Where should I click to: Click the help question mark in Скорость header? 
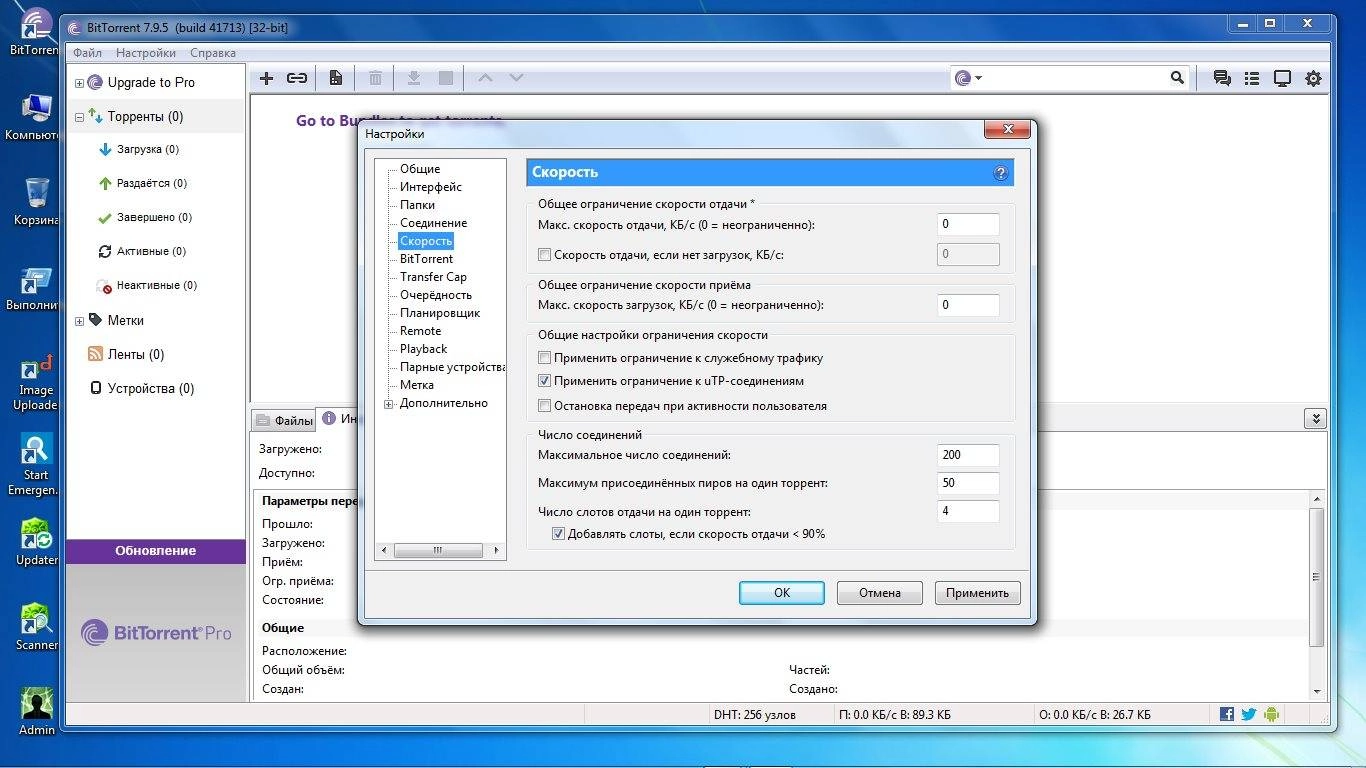point(1001,173)
